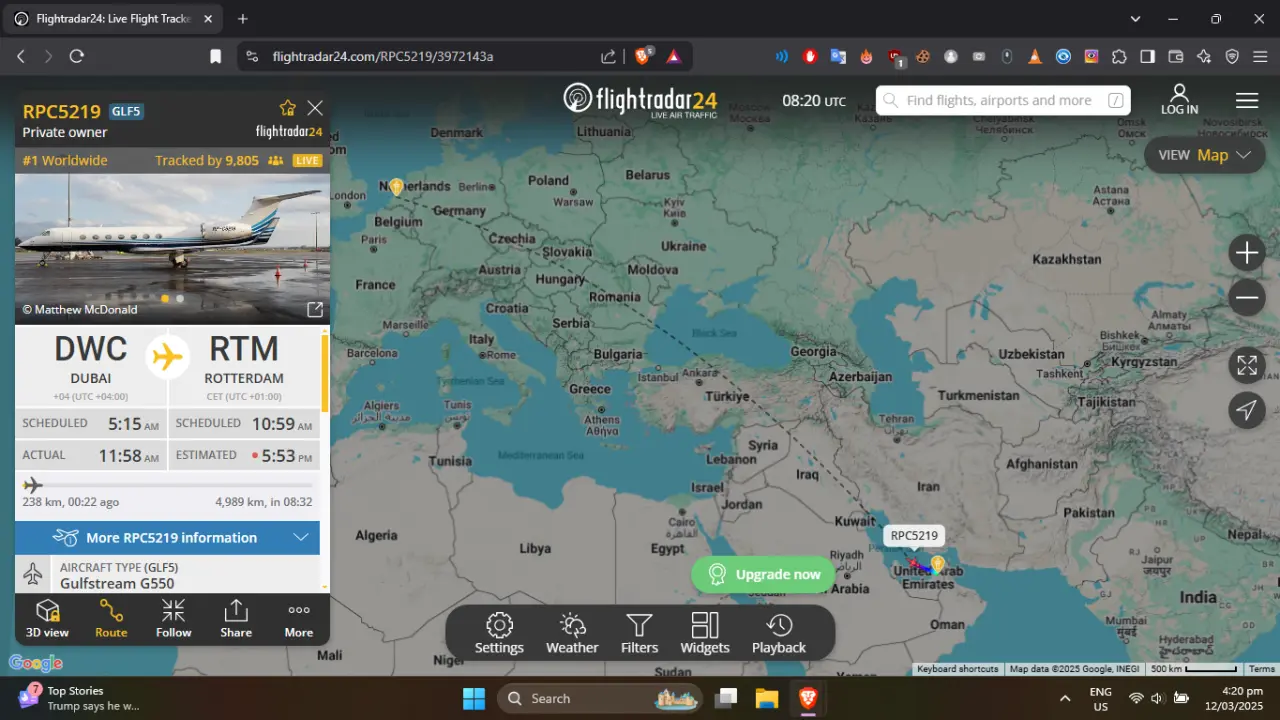Viewport: 1280px width, 720px height.
Task: Add RPC5219 to favorites with star icon
Action: [x=288, y=108]
